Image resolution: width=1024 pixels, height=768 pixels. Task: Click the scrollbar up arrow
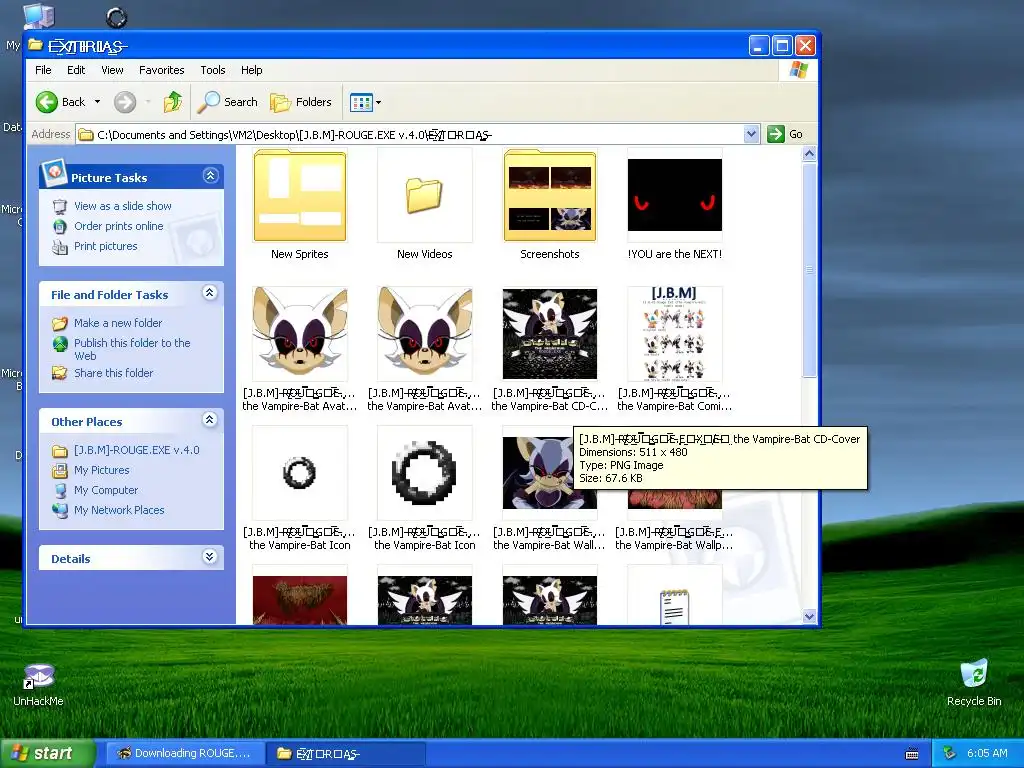809,154
